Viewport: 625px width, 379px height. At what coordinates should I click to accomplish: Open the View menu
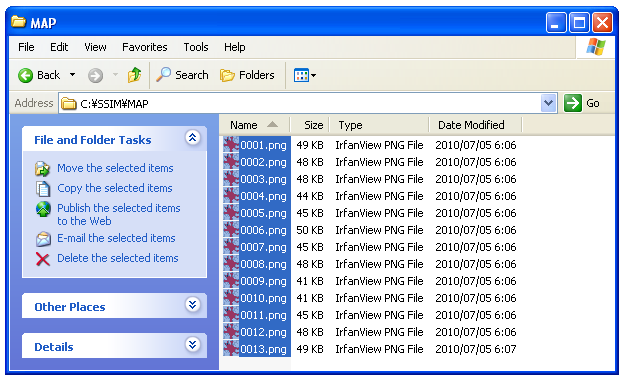(95, 47)
